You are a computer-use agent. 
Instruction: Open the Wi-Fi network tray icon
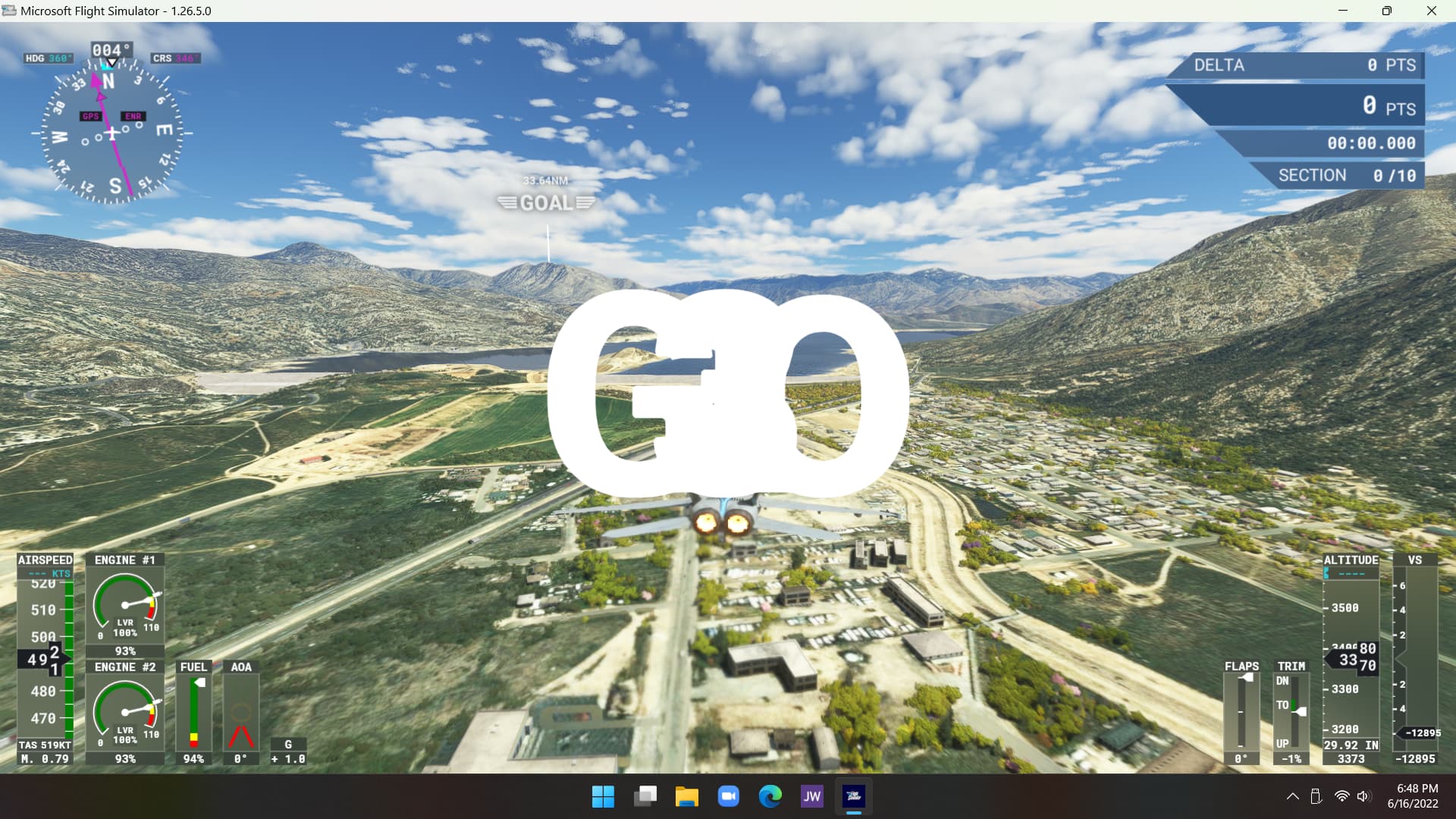click(x=1341, y=796)
